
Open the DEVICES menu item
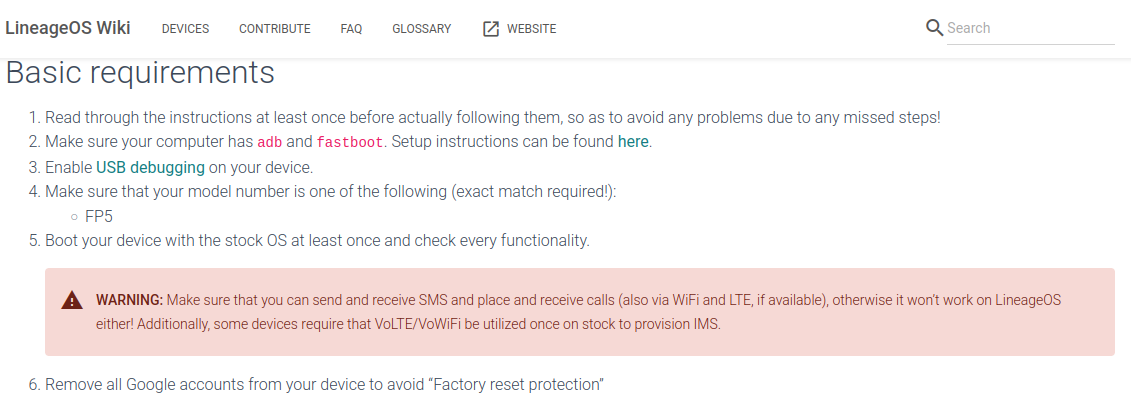pyautogui.click(x=185, y=29)
